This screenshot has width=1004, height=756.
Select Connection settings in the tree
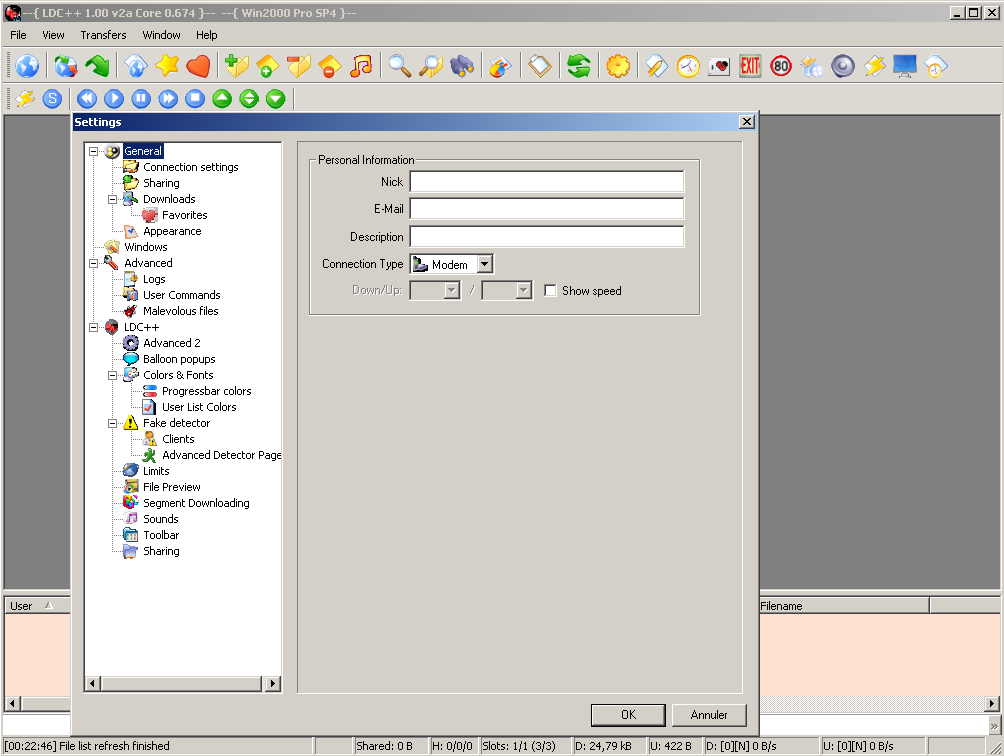coord(190,167)
